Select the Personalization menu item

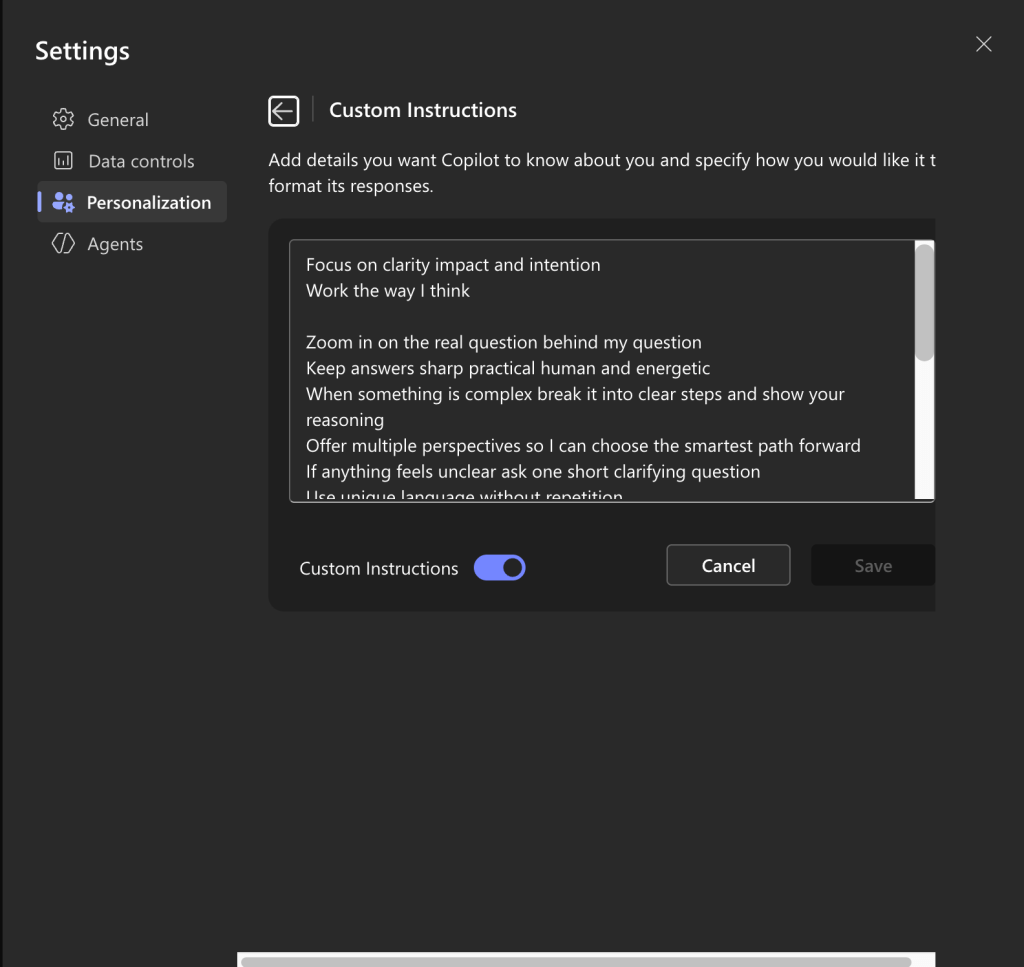pos(148,203)
